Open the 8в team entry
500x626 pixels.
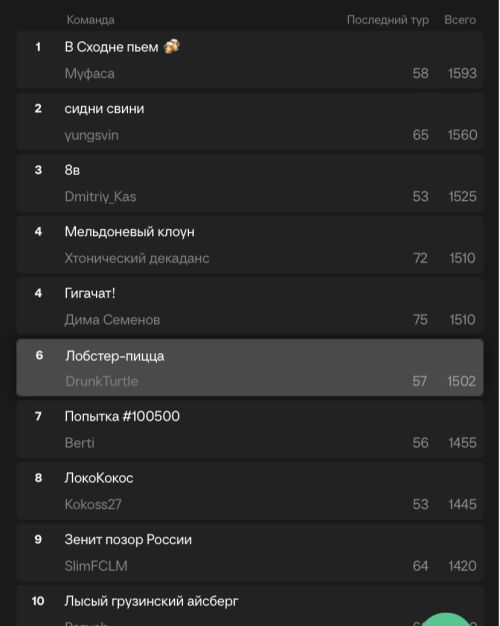pyautogui.click(x=250, y=183)
